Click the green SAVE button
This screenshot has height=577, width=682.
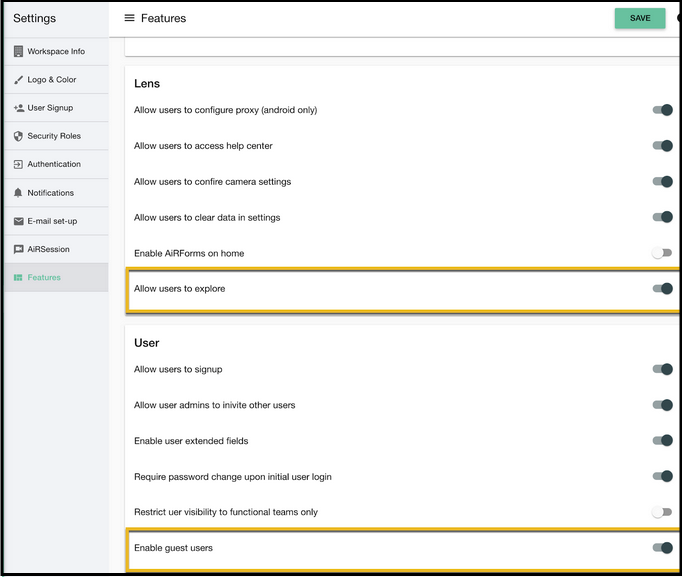tap(640, 18)
